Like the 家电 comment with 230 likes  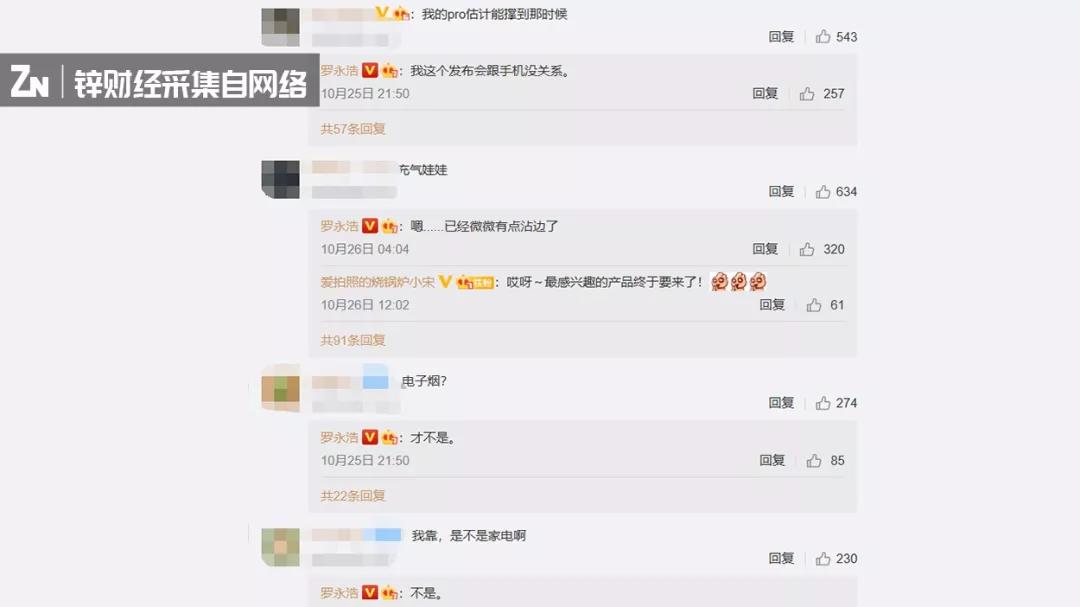pyautogui.click(x=823, y=559)
